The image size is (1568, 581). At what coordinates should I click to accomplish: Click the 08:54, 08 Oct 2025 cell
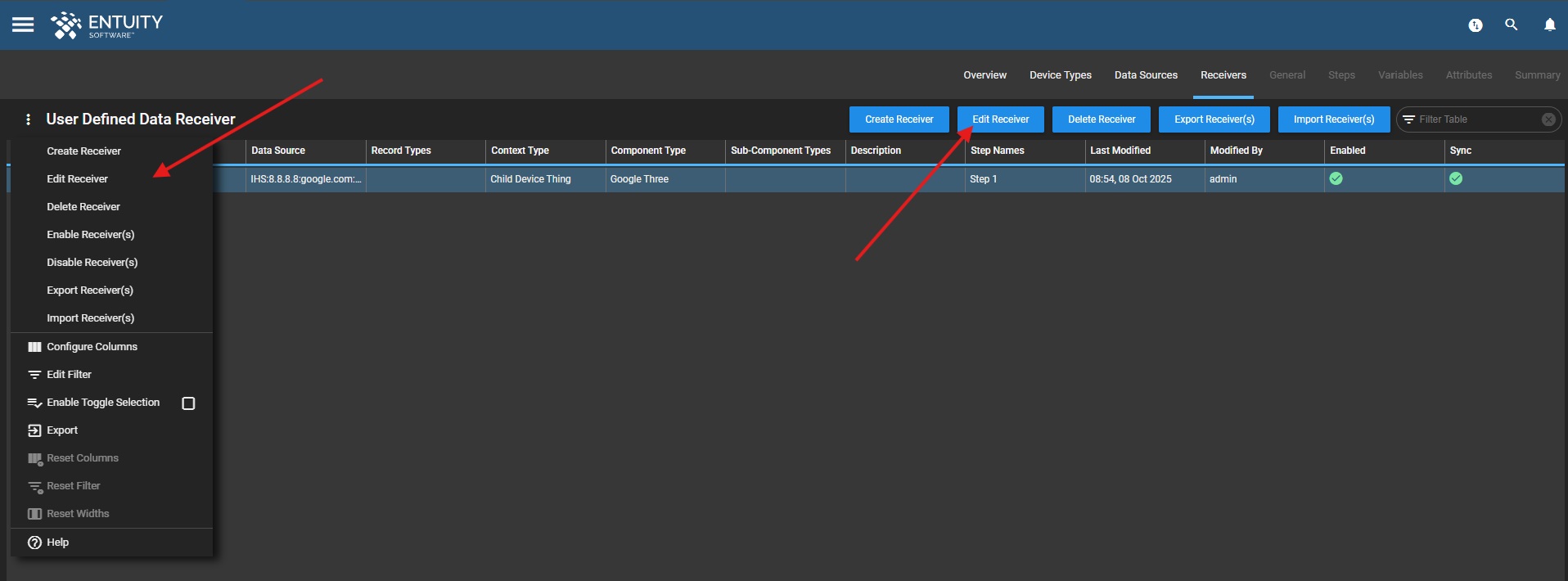click(1144, 179)
